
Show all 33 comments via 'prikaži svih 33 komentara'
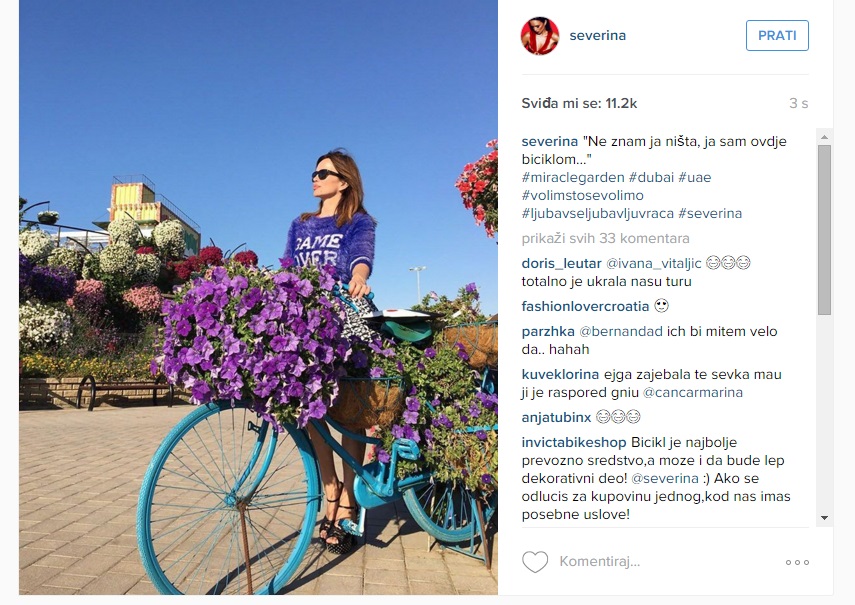605,238
